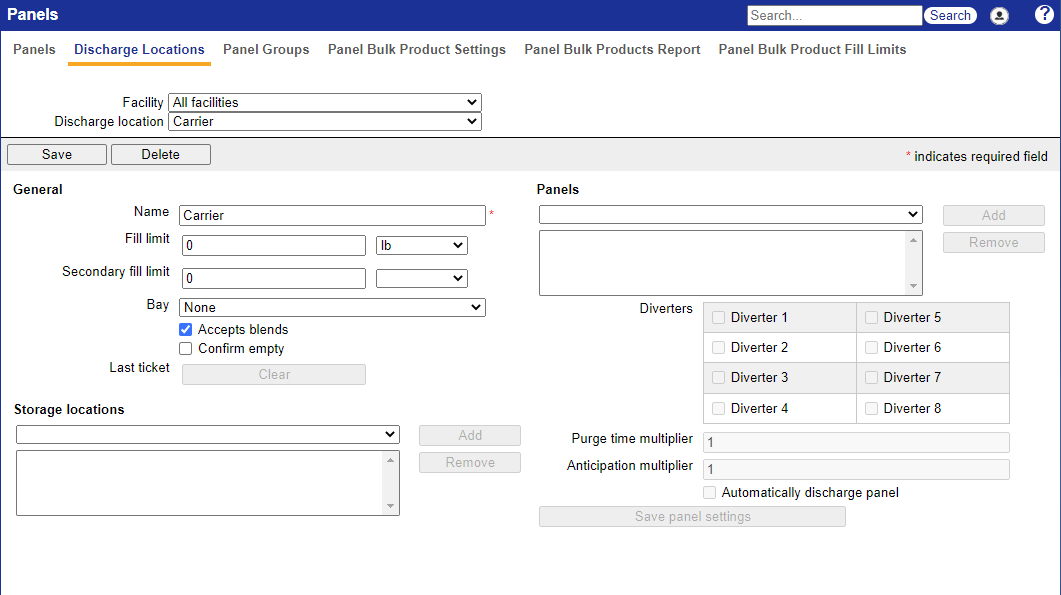This screenshot has width=1061, height=595.
Task: Click the user account icon
Action: click(999, 16)
